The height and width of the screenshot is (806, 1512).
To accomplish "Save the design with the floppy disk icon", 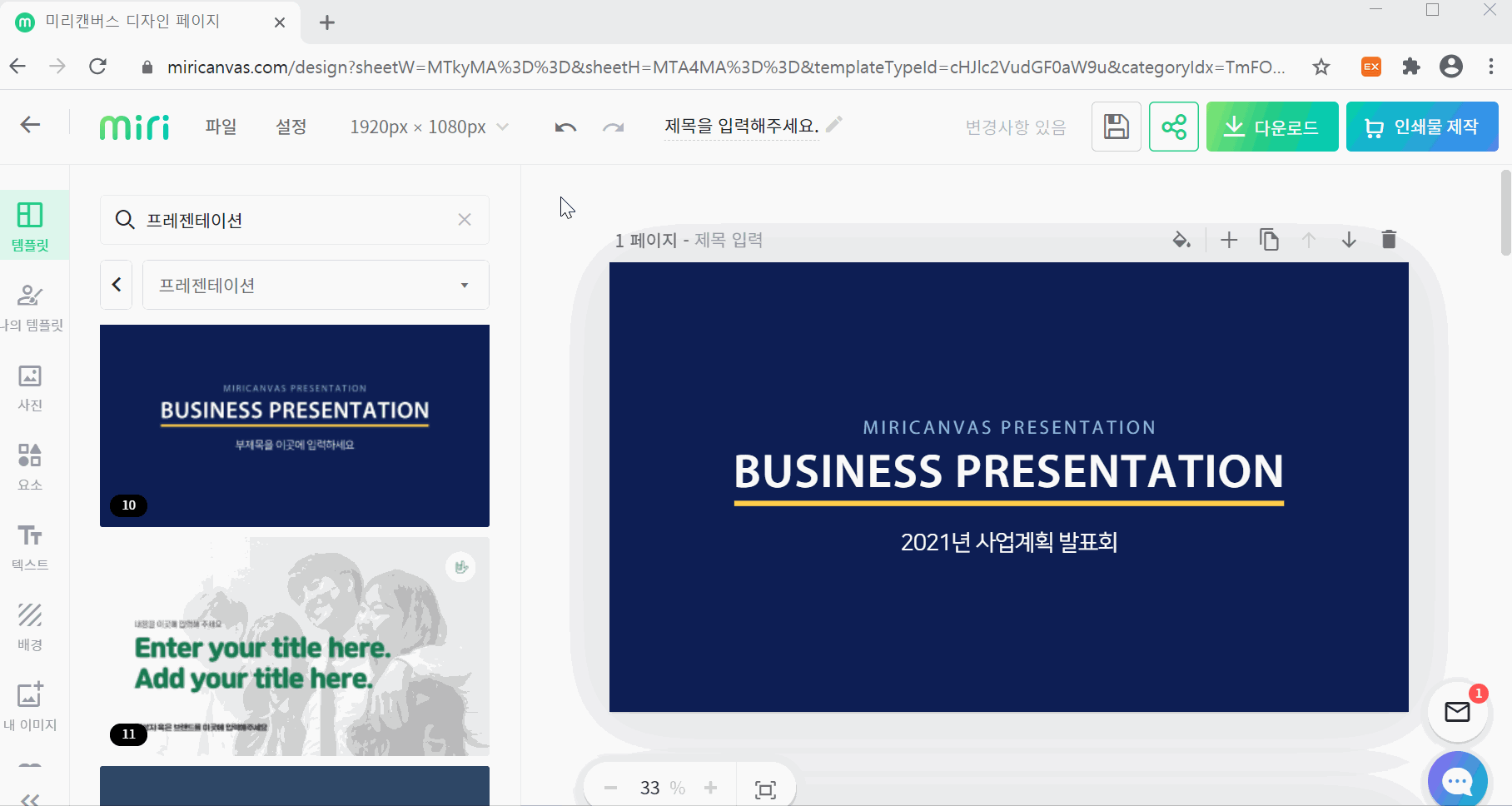I will pos(1116,127).
